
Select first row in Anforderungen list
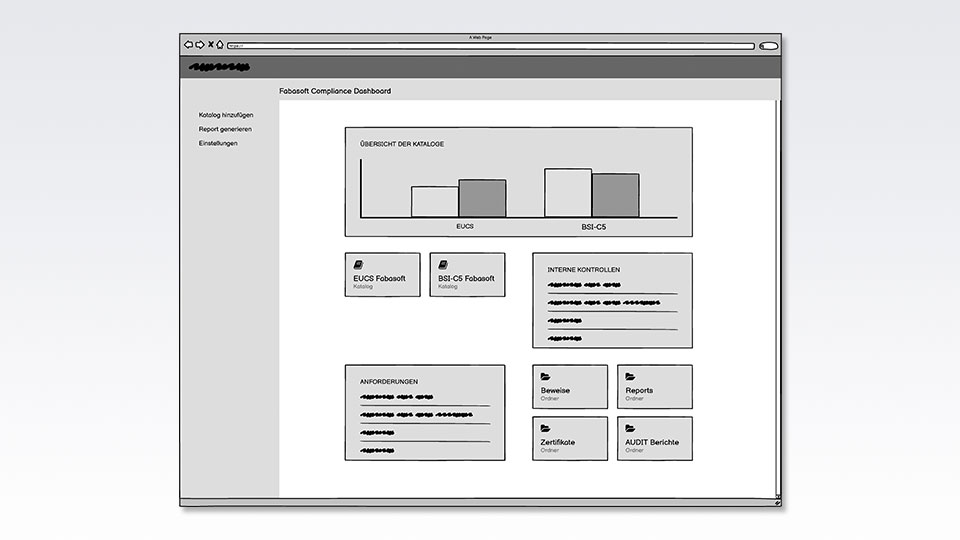coord(425,397)
